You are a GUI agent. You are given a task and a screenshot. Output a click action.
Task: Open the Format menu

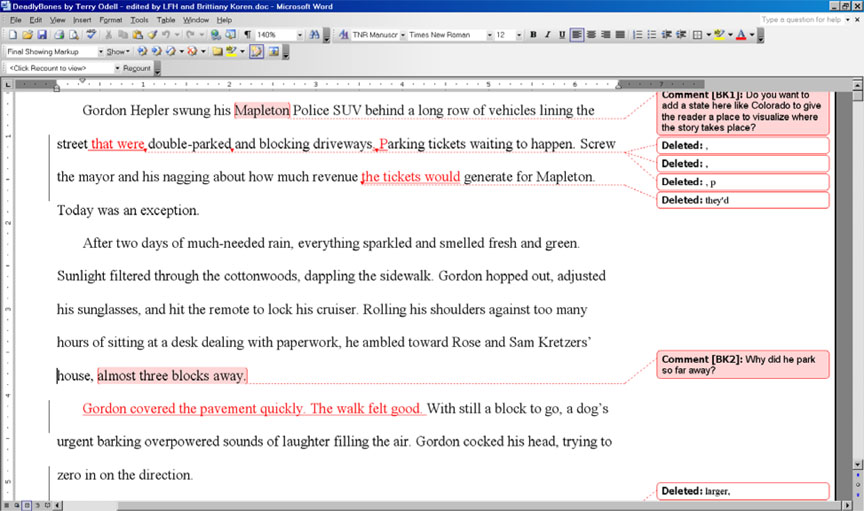point(111,20)
